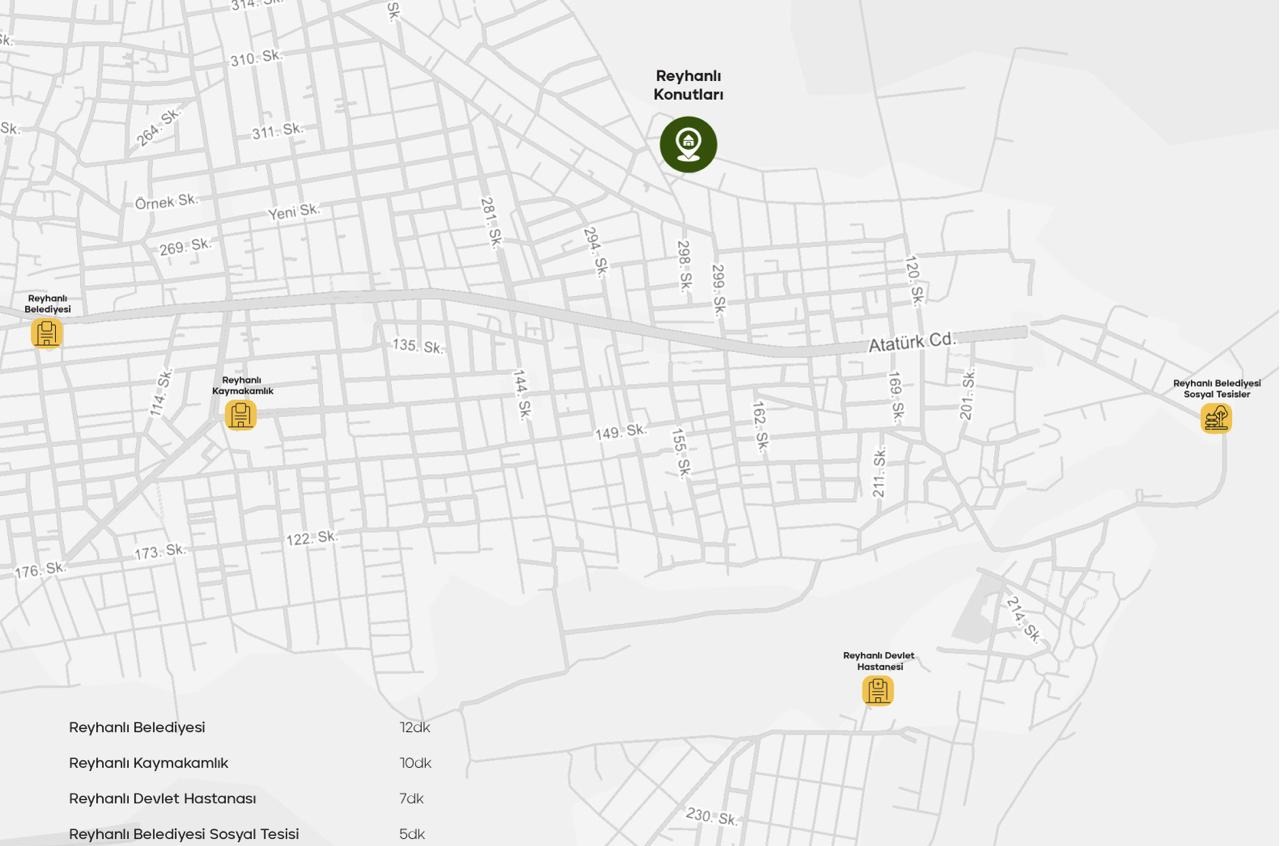Click the 114. Sk. street label
The image size is (1280, 846).
161,392
